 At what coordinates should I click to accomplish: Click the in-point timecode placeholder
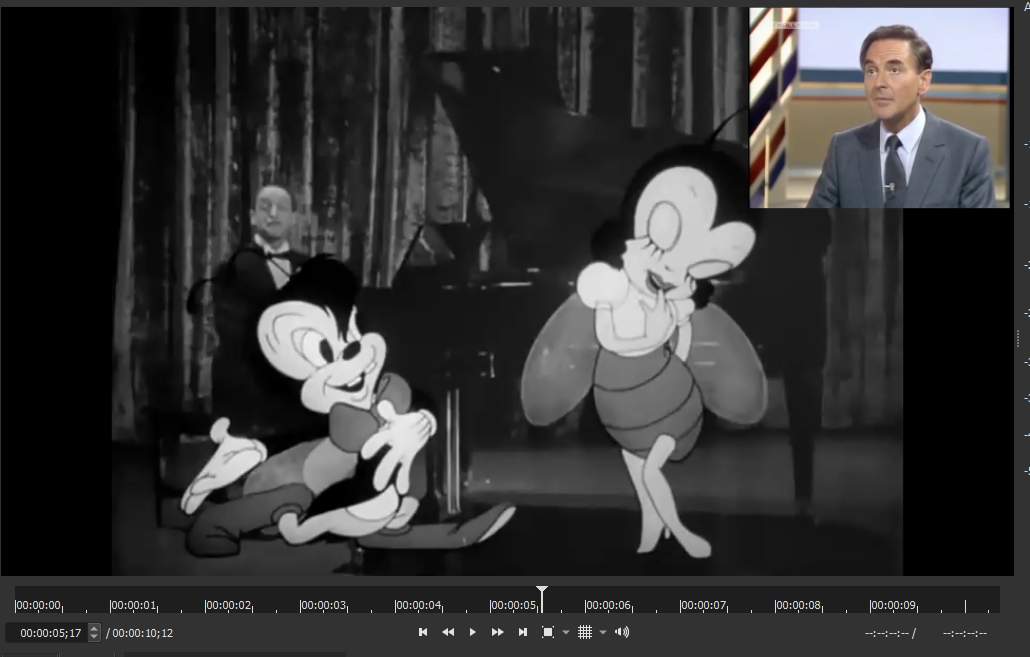coord(887,633)
